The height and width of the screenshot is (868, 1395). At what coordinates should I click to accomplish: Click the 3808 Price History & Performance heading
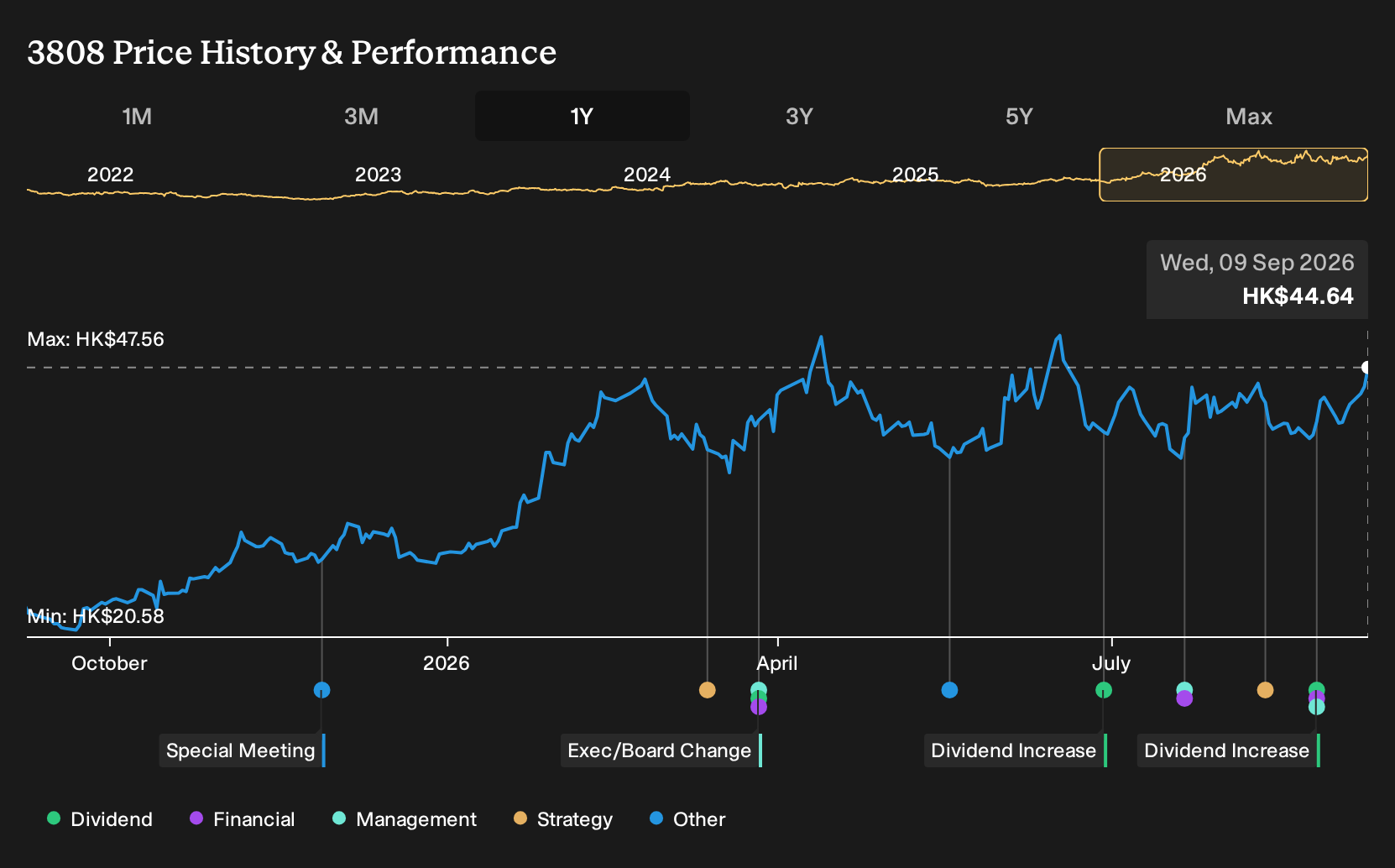coord(292,53)
